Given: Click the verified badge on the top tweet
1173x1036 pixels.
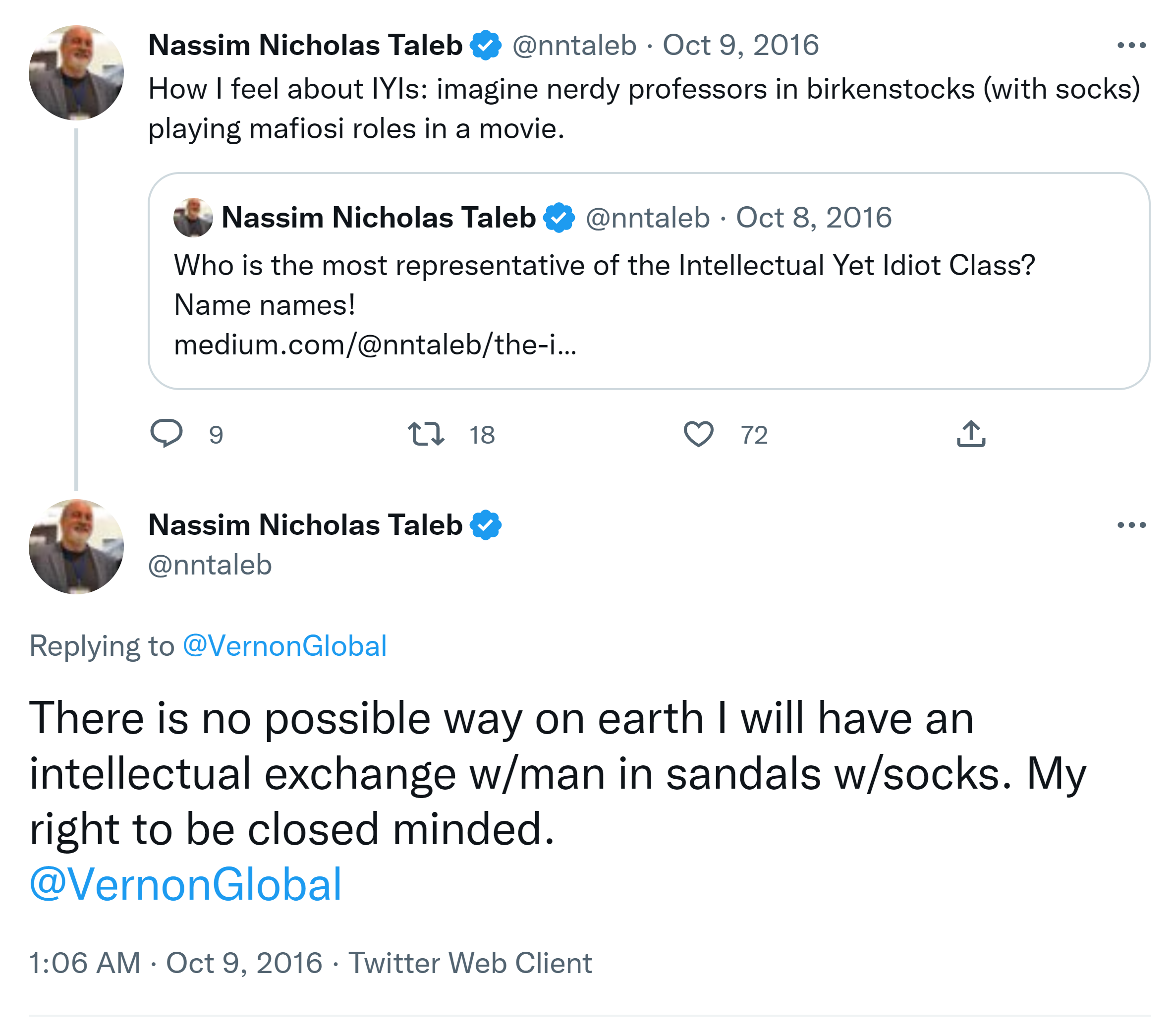Looking at the screenshot, I should [x=486, y=45].
